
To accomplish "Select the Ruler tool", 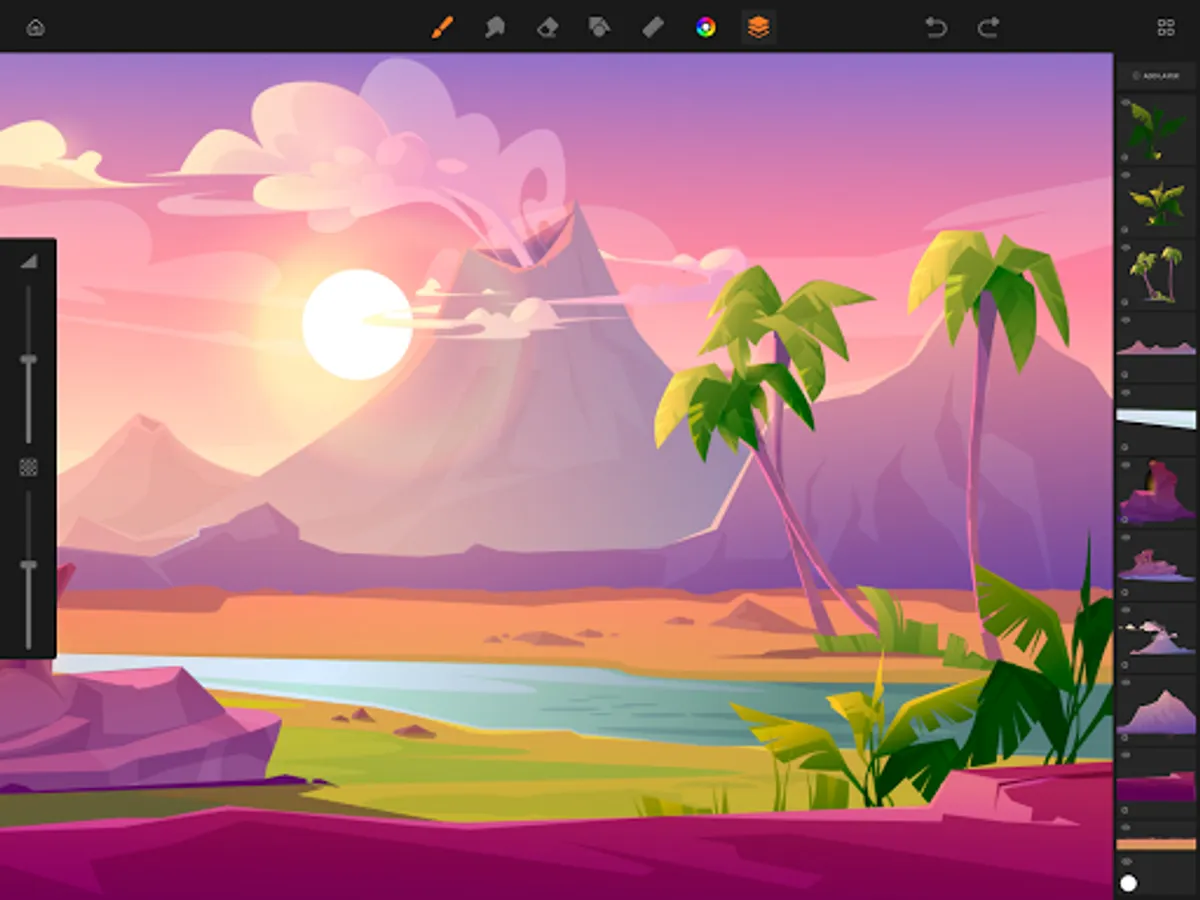I will point(653,27).
